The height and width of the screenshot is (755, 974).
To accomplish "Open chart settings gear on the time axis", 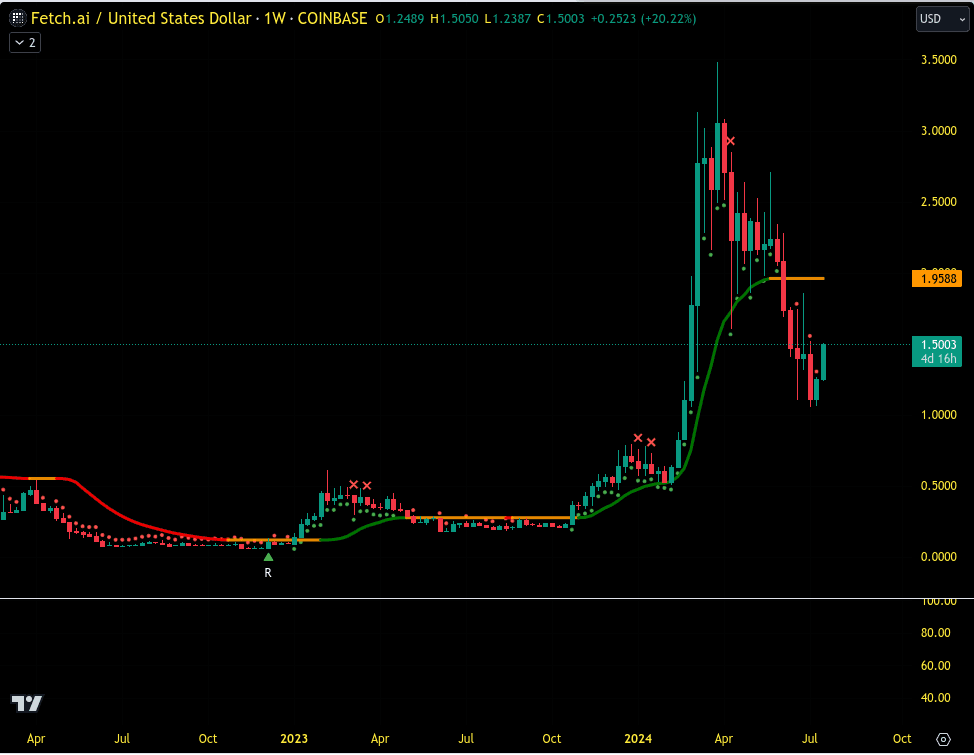I will [x=943, y=739].
